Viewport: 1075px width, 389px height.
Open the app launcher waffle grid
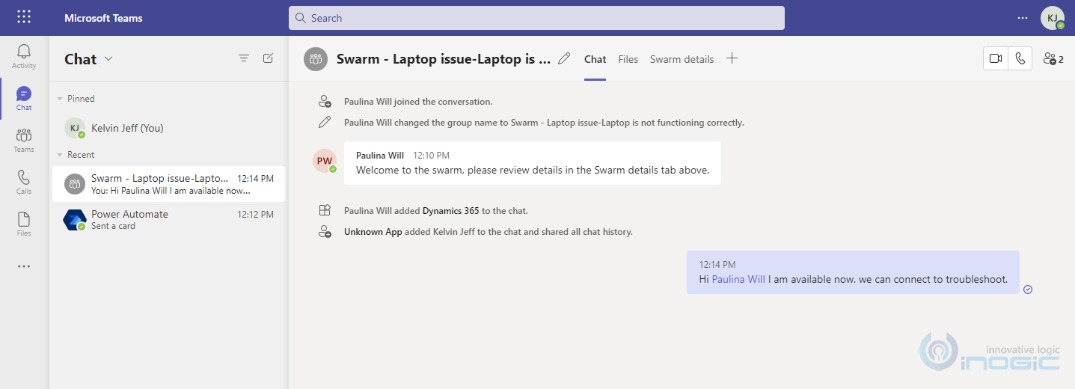[24, 17]
